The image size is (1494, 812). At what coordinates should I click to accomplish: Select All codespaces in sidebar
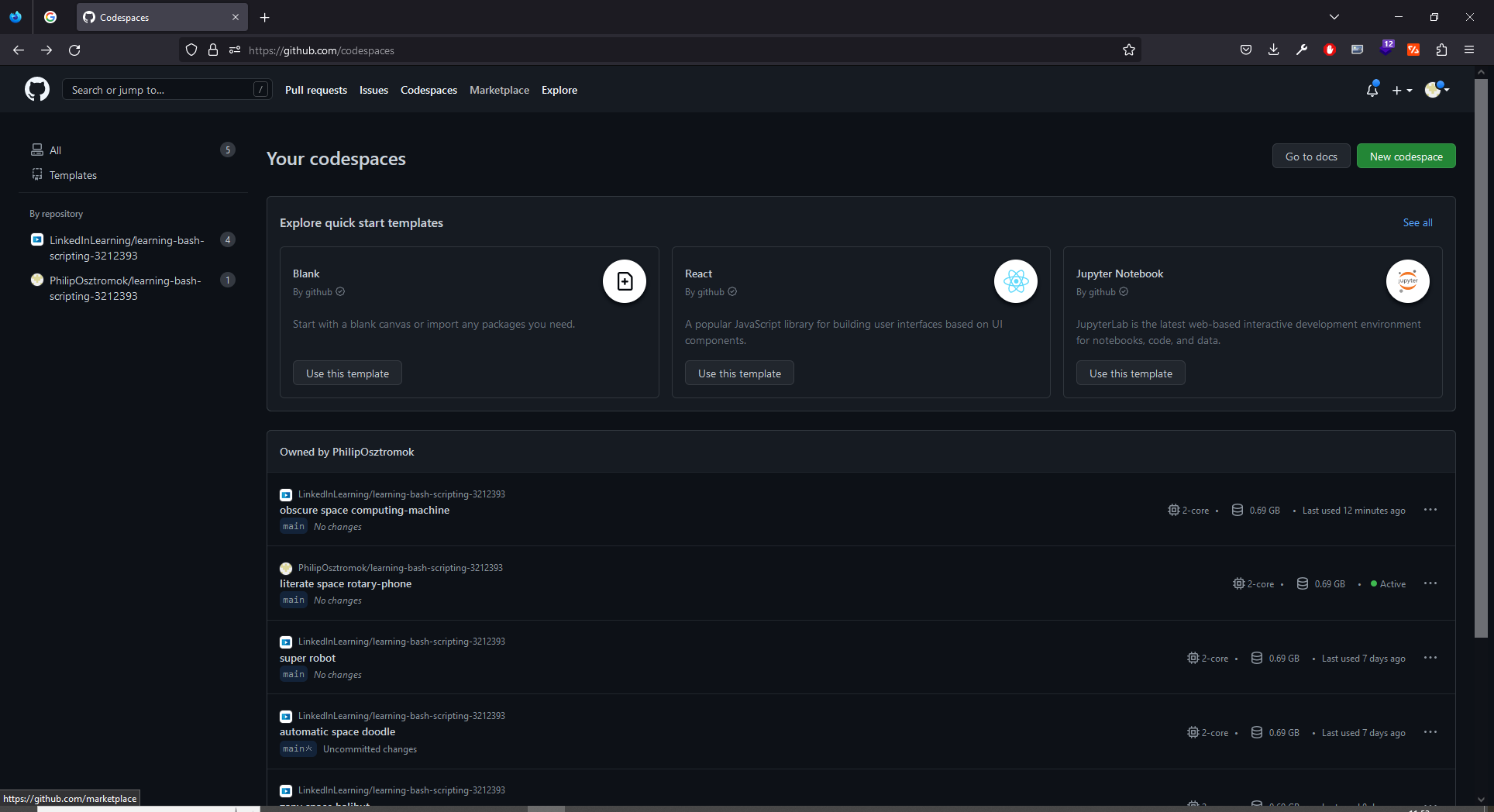pos(133,150)
